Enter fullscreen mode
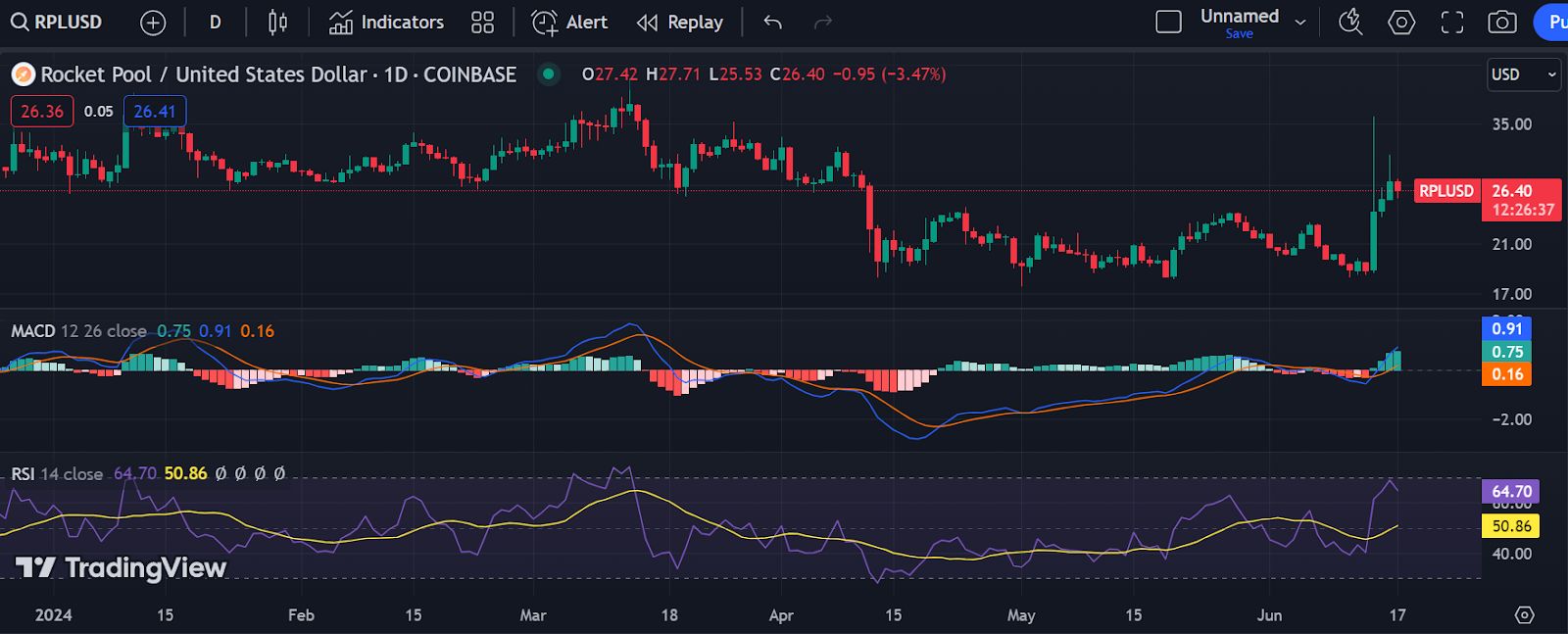The height and width of the screenshot is (634, 1568). 1452,23
